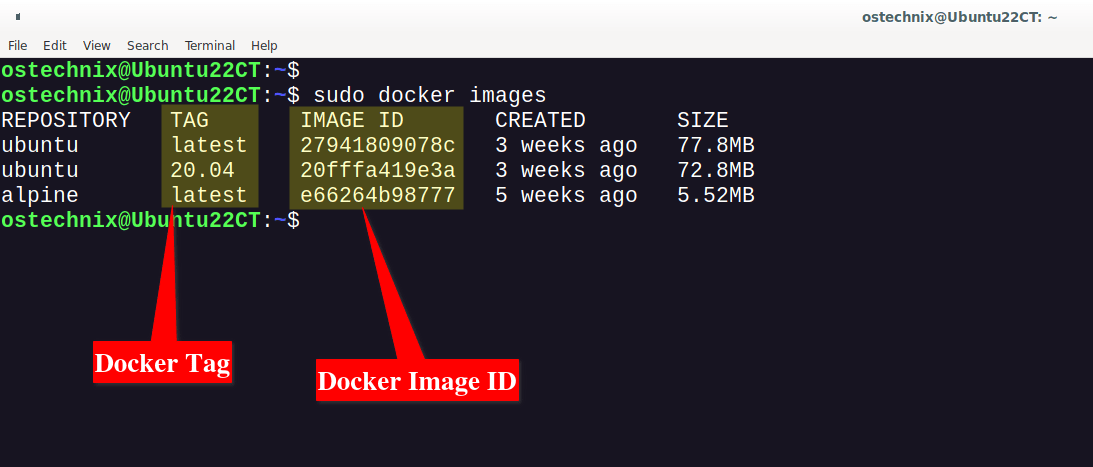Click the TAG column header

click(190, 120)
